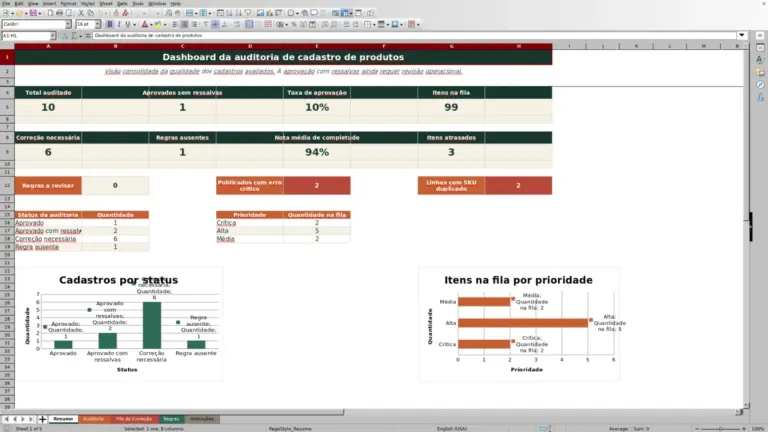Open the Format menu
The width and height of the screenshot is (768, 432).
68,3
